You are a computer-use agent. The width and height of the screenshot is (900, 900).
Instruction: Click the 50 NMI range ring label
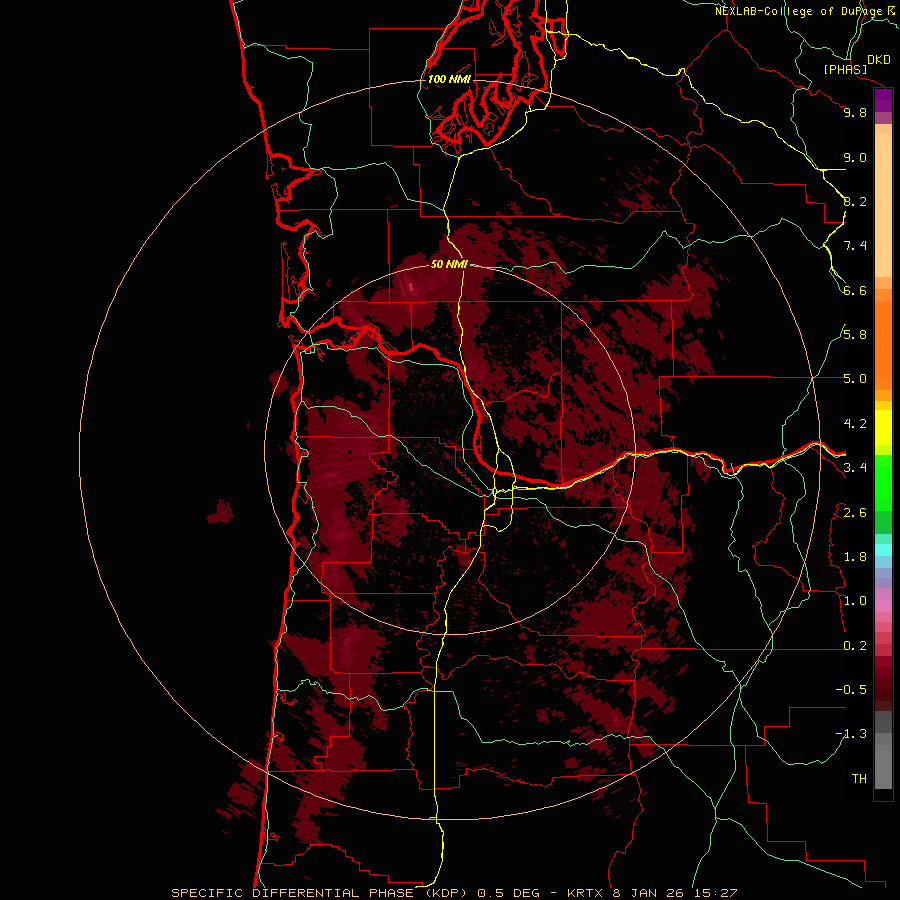click(449, 264)
